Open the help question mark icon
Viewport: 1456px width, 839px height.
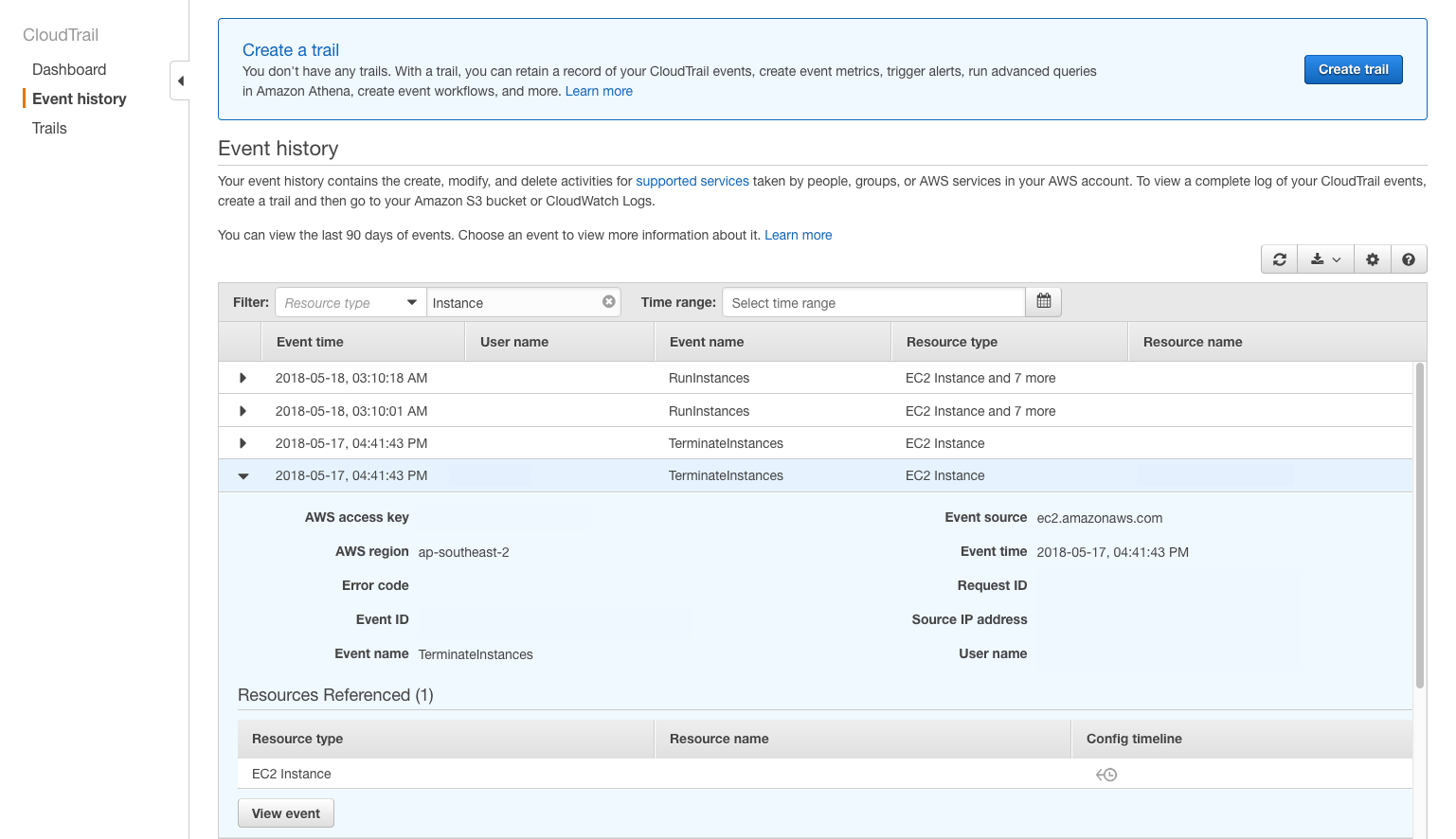(1409, 259)
